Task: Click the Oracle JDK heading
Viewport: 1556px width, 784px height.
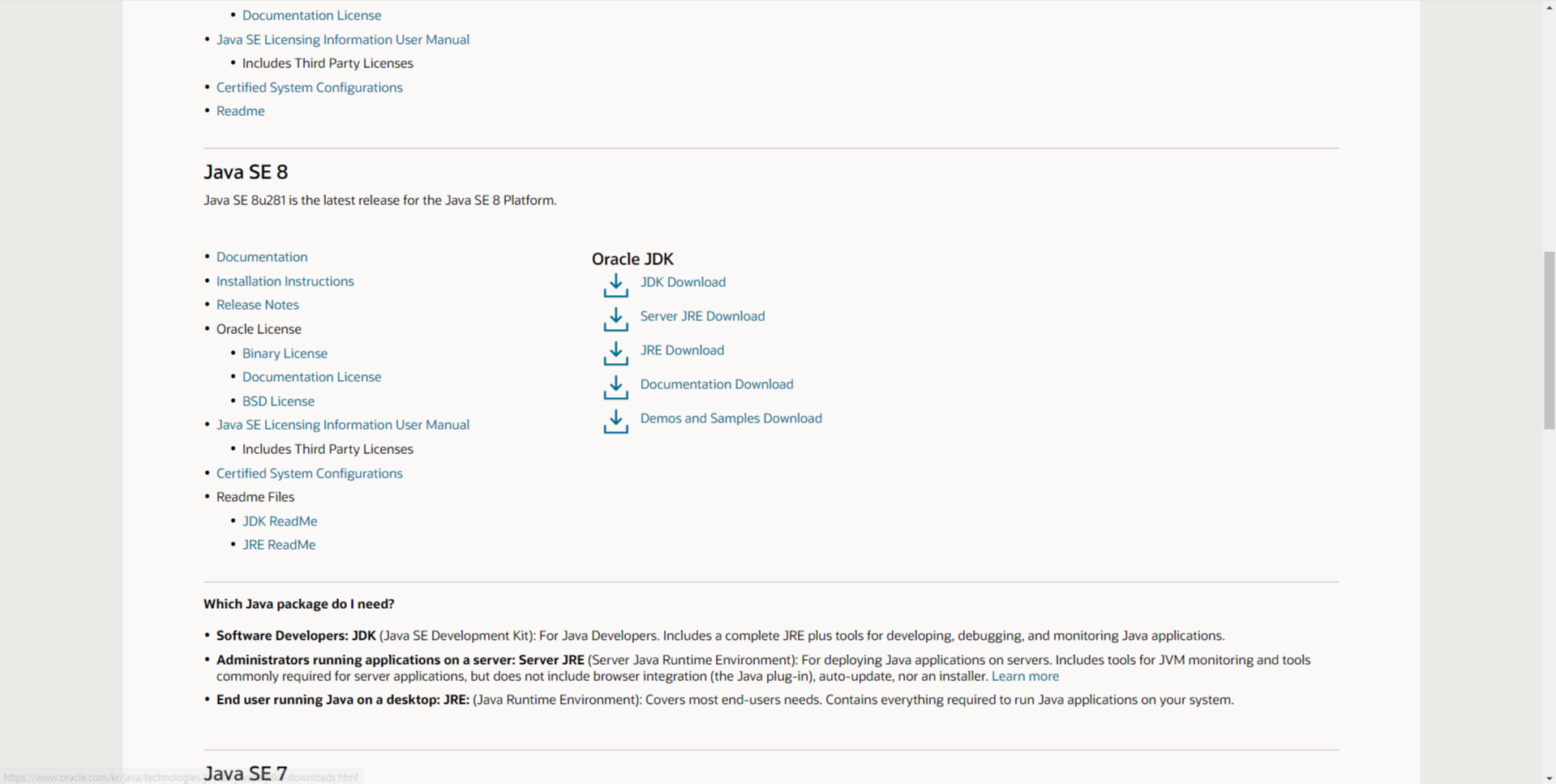Action: click(632, 259)
